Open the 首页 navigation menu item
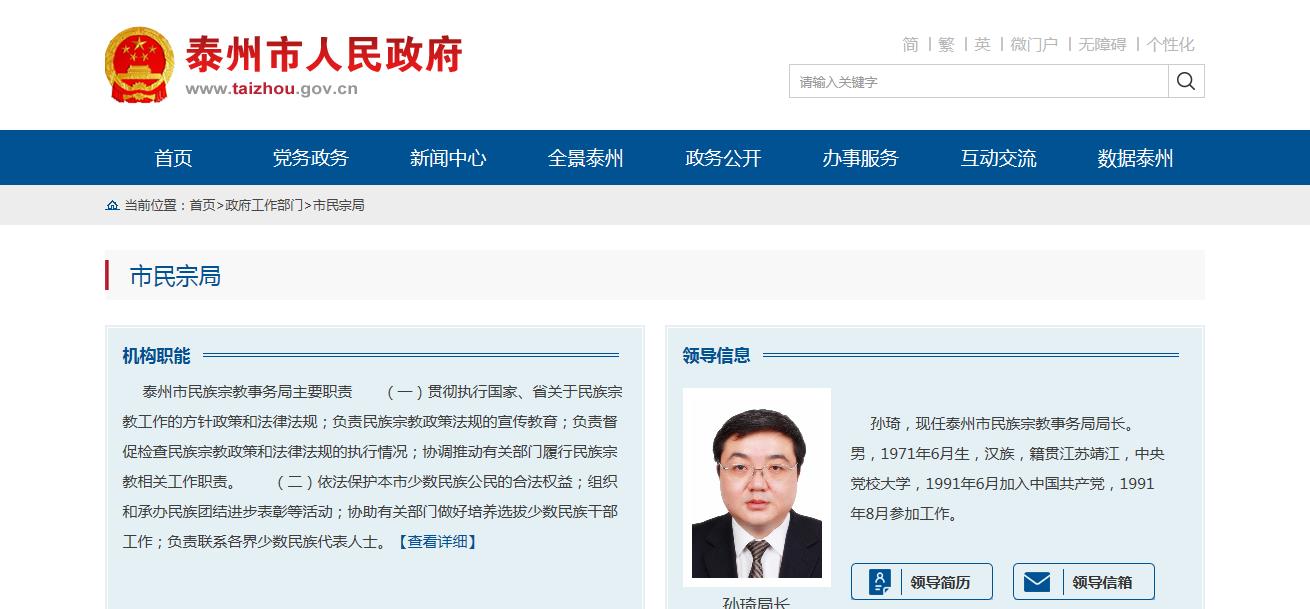Viewport: 1310px width, 609px height. (173, 158)
